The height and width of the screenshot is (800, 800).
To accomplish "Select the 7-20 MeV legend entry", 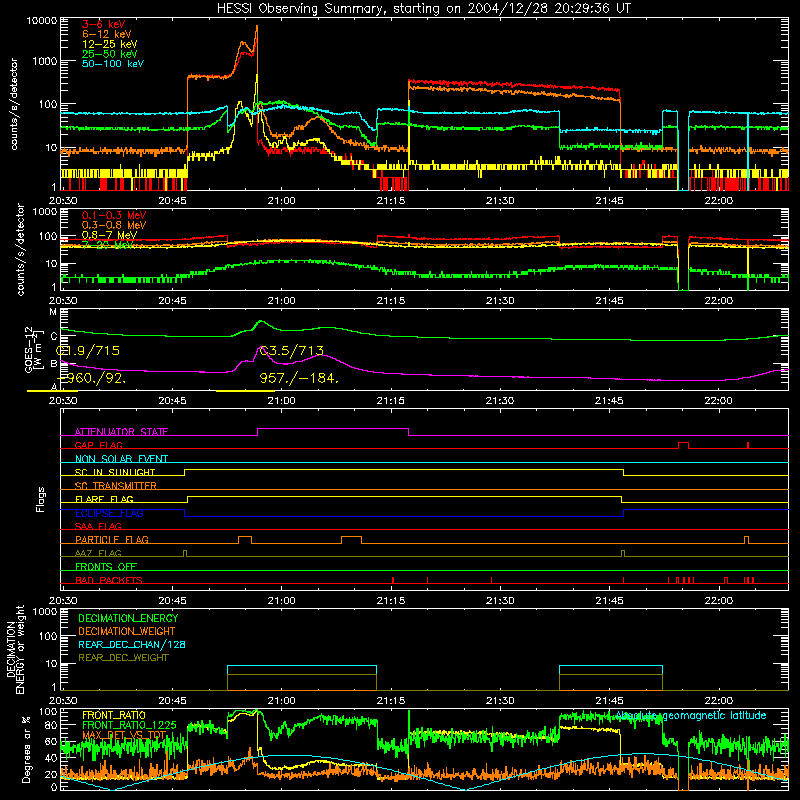I will [x=108, y=245].
